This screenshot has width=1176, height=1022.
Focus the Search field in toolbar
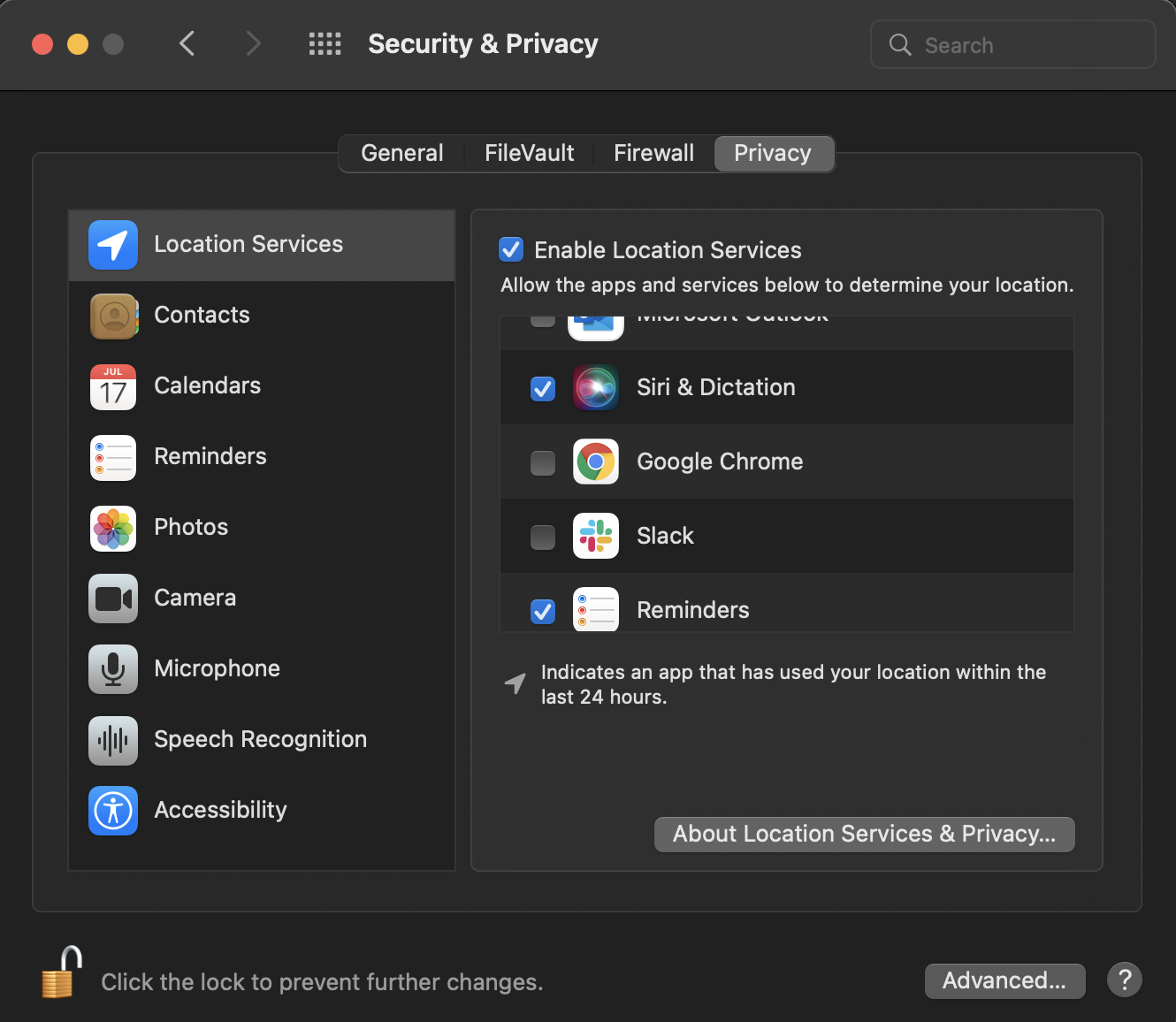click(x=1013, y=44)
